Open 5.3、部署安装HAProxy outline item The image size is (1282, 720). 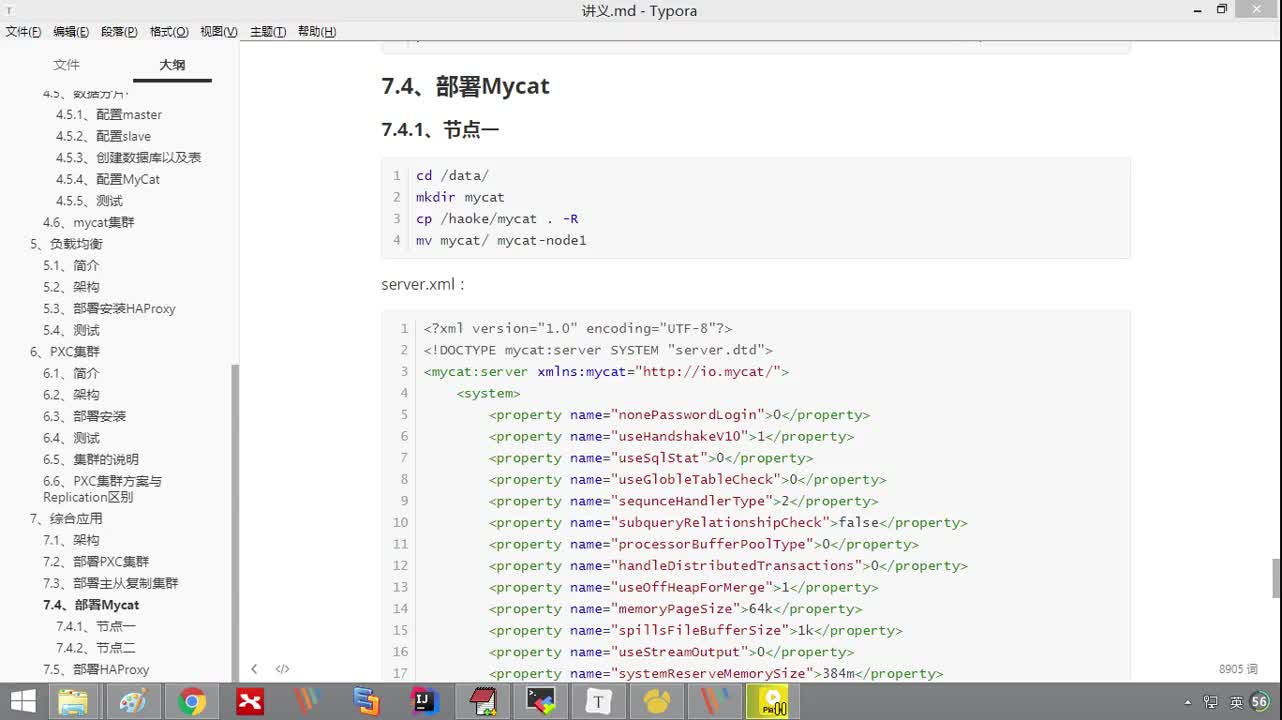coord(109,309)
